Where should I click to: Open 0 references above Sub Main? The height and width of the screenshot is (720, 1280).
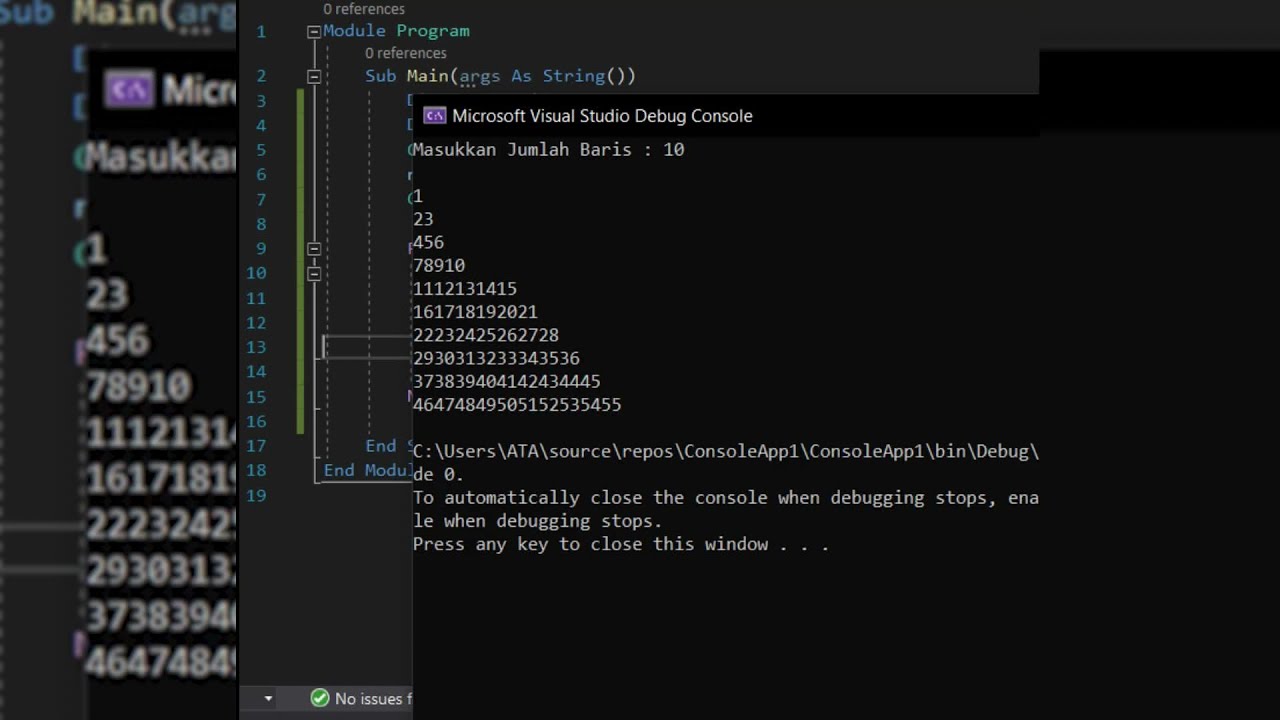[x=405, y=53]
